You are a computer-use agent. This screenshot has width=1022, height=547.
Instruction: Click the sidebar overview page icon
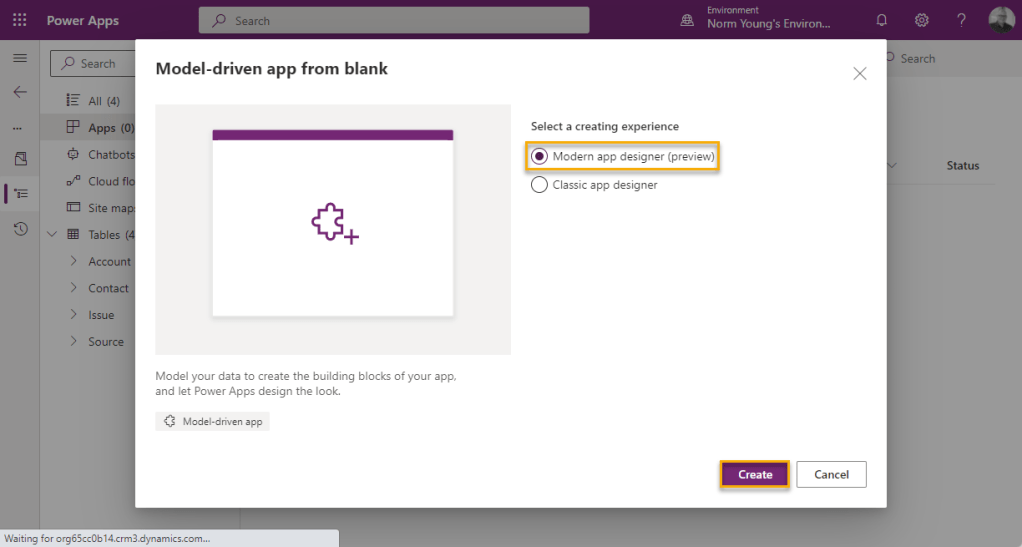click(x=21, y=158)
